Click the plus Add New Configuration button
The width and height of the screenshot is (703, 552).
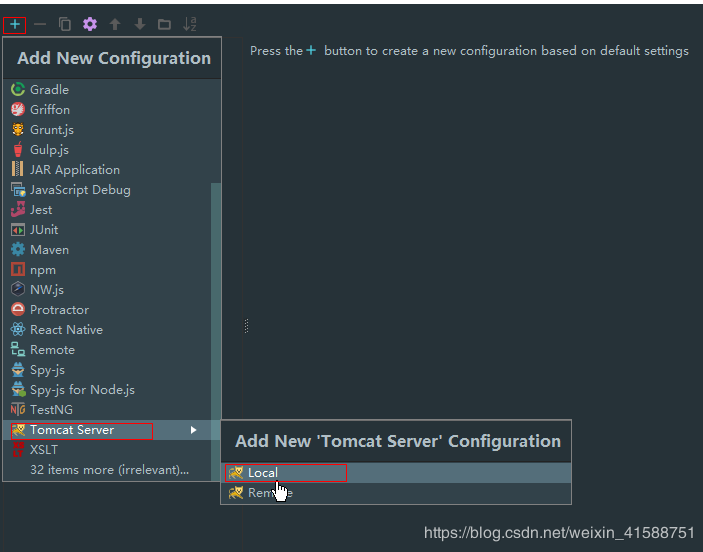pos(15,24)
